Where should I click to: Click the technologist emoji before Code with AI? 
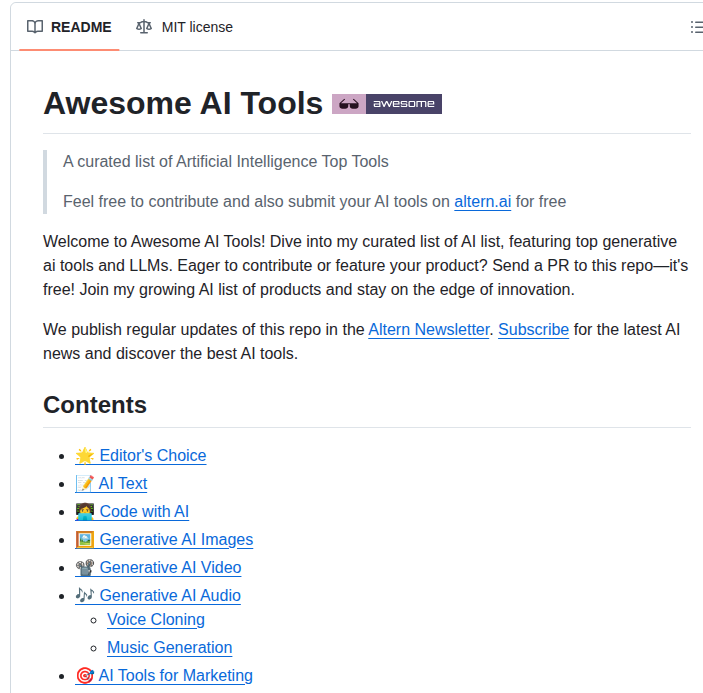[85, 511]
